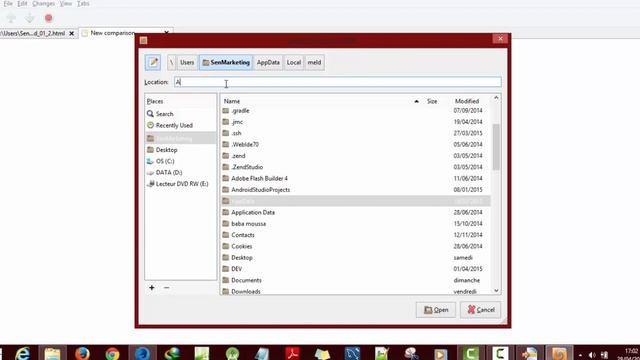Click in the Location text field

click(x=338, y=82)
